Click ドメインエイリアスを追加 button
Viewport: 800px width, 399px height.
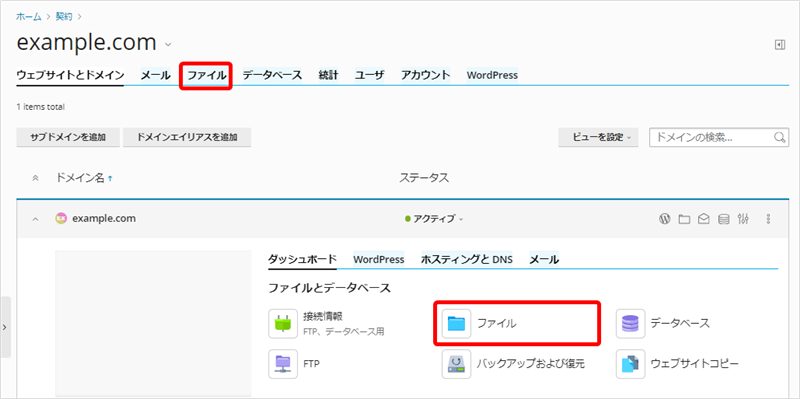click(187, 137)
